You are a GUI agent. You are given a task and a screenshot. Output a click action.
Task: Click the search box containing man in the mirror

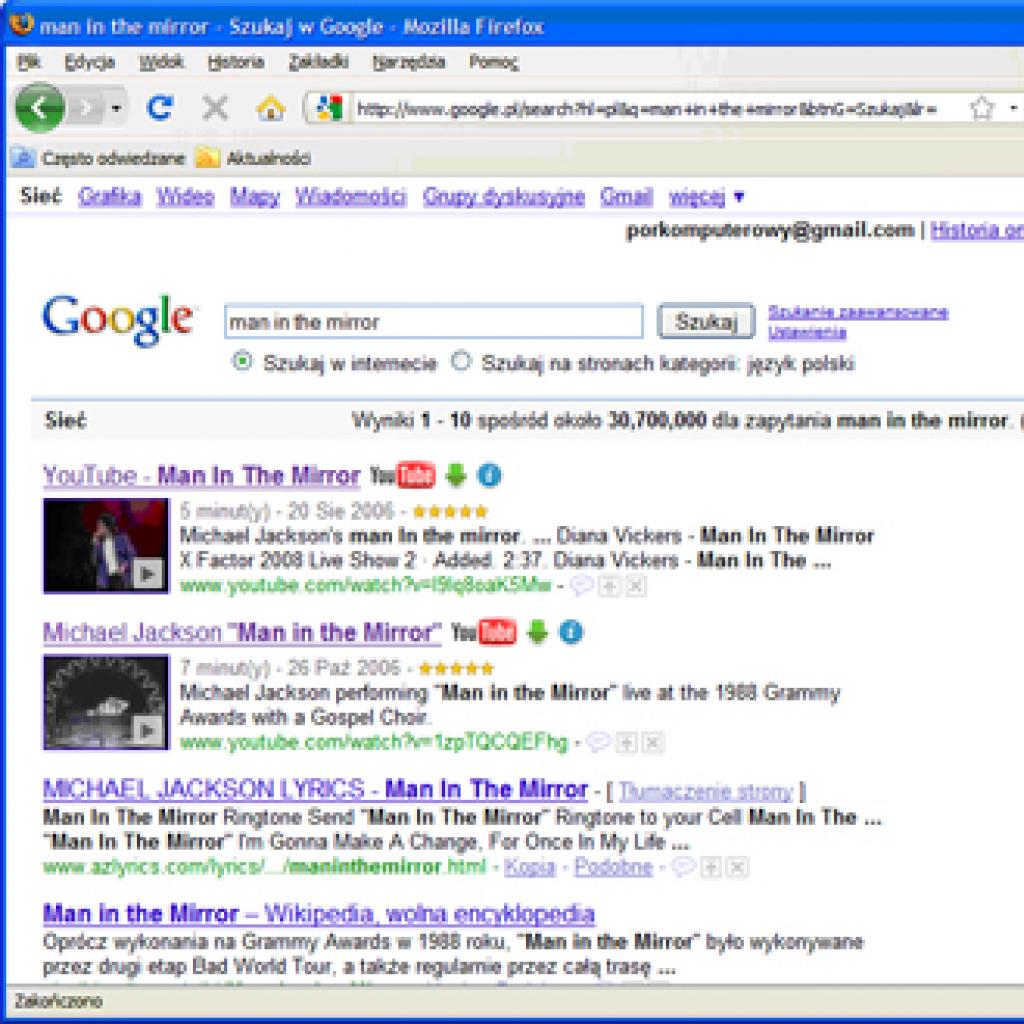tap(434, 321)
